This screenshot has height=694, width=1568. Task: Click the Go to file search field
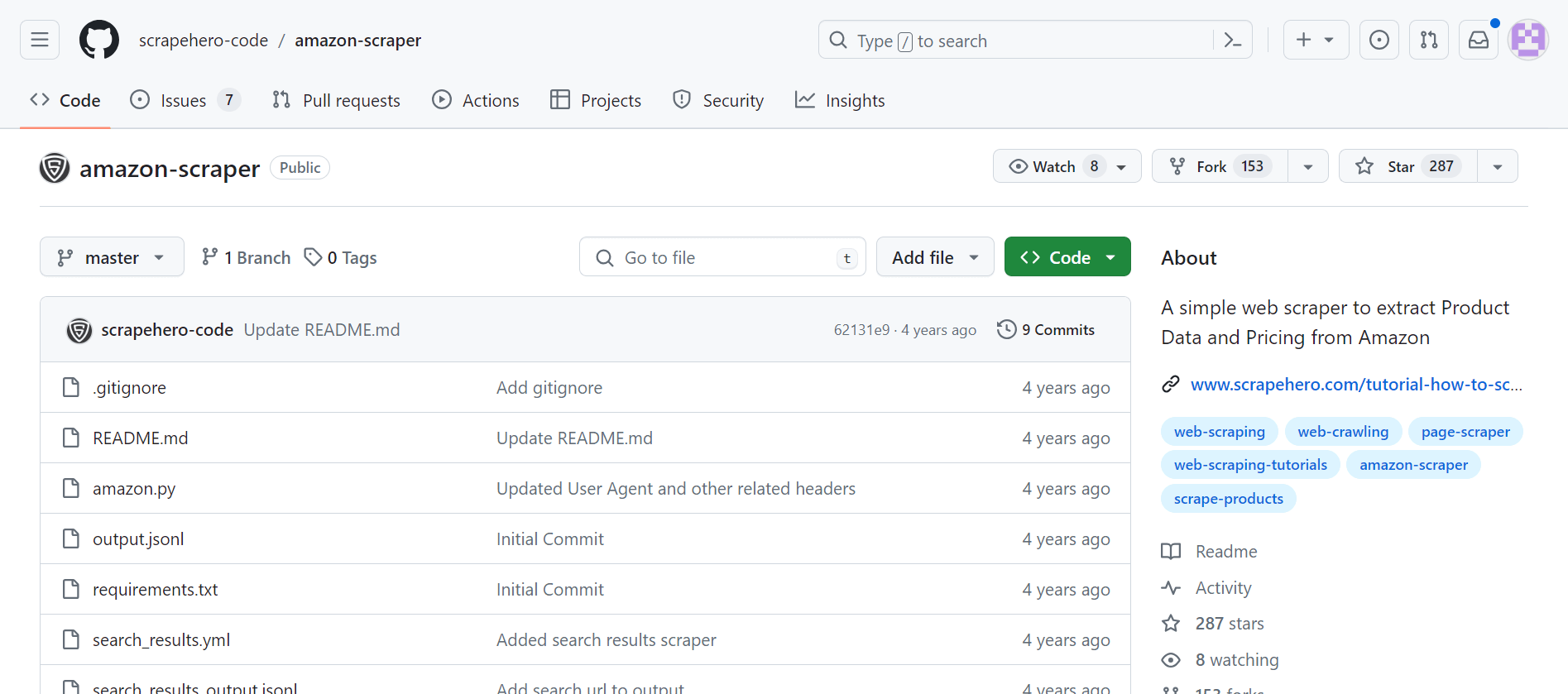point(720,257)
